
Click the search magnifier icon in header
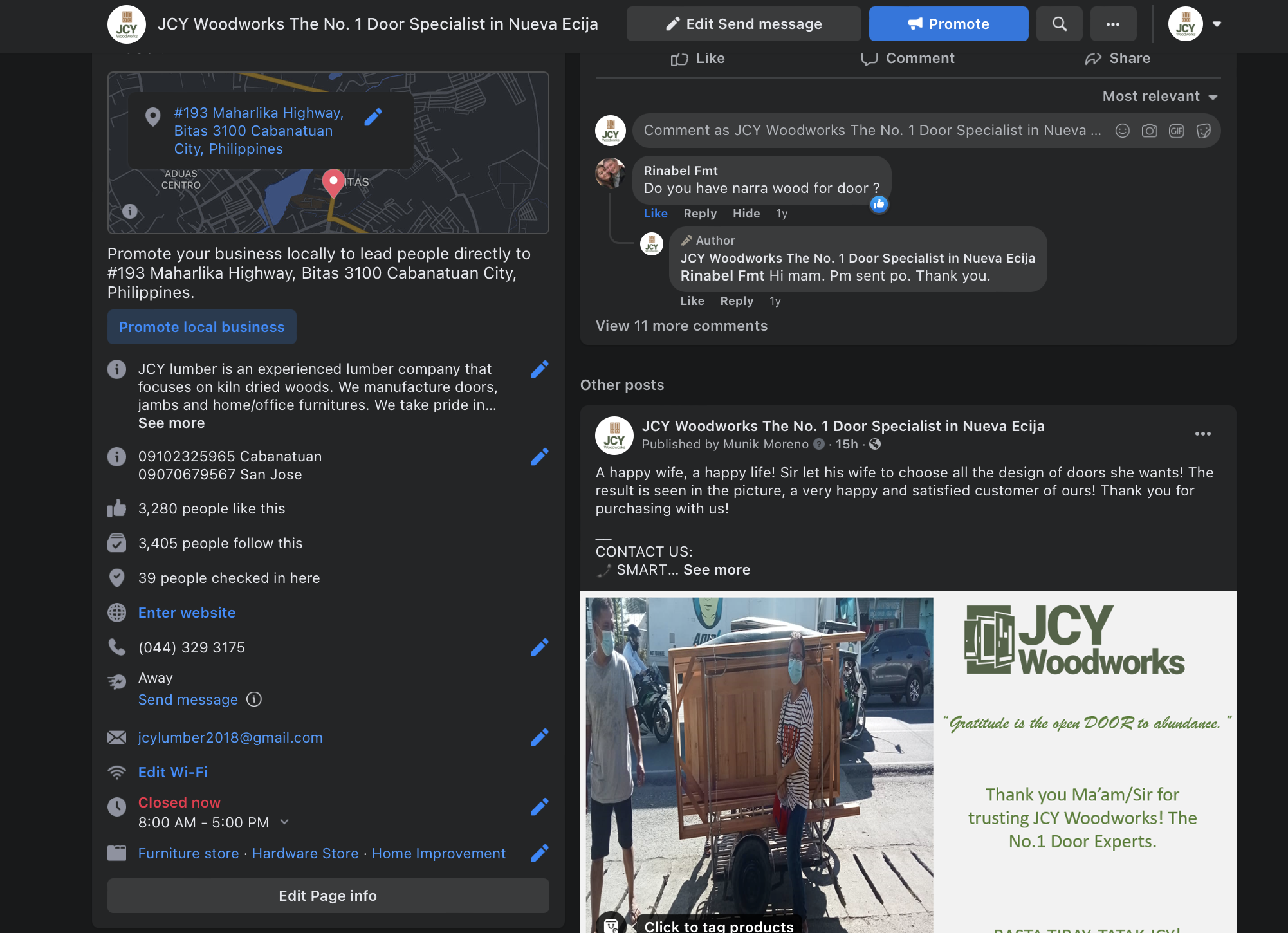pos(1059,24)
